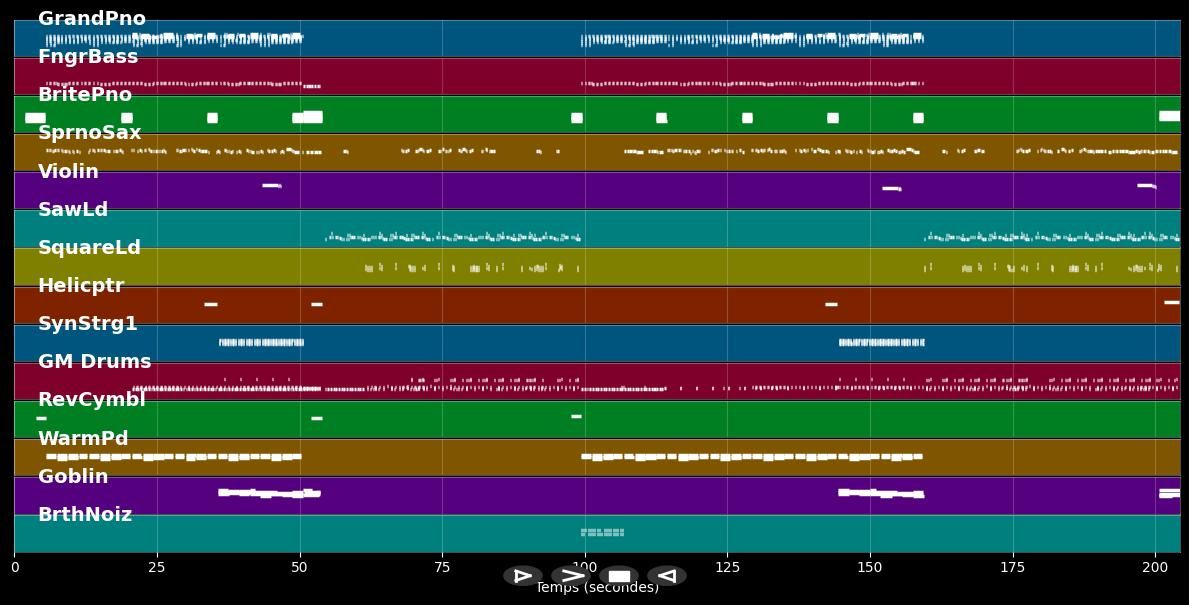Pick the SquareLd track label
Image resolution: width=1189 pixels, height=605 pixels.
pyautogui.click(x=89, y=248)
